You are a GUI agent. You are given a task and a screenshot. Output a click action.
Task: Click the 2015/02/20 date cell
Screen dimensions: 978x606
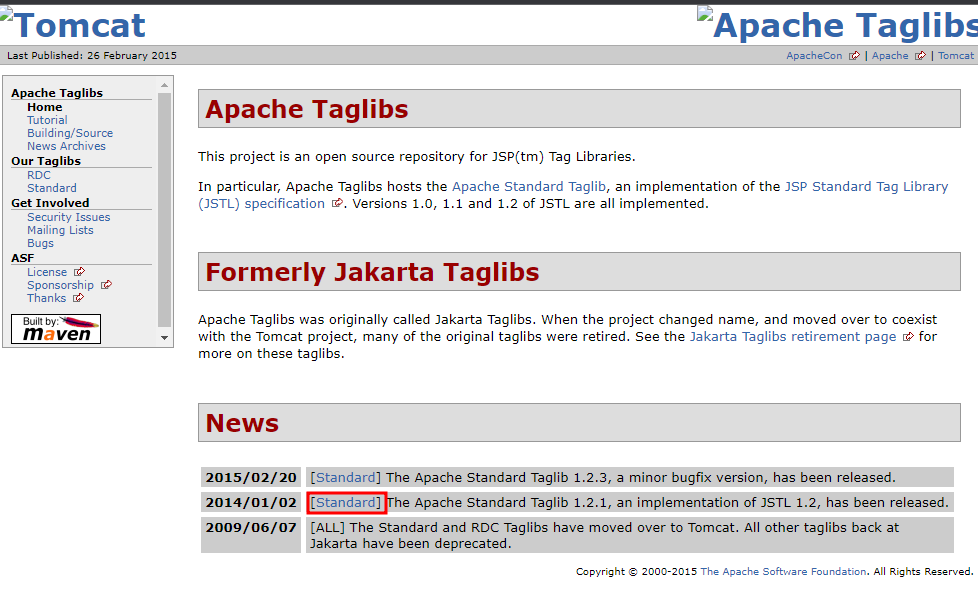coord(251,478)
